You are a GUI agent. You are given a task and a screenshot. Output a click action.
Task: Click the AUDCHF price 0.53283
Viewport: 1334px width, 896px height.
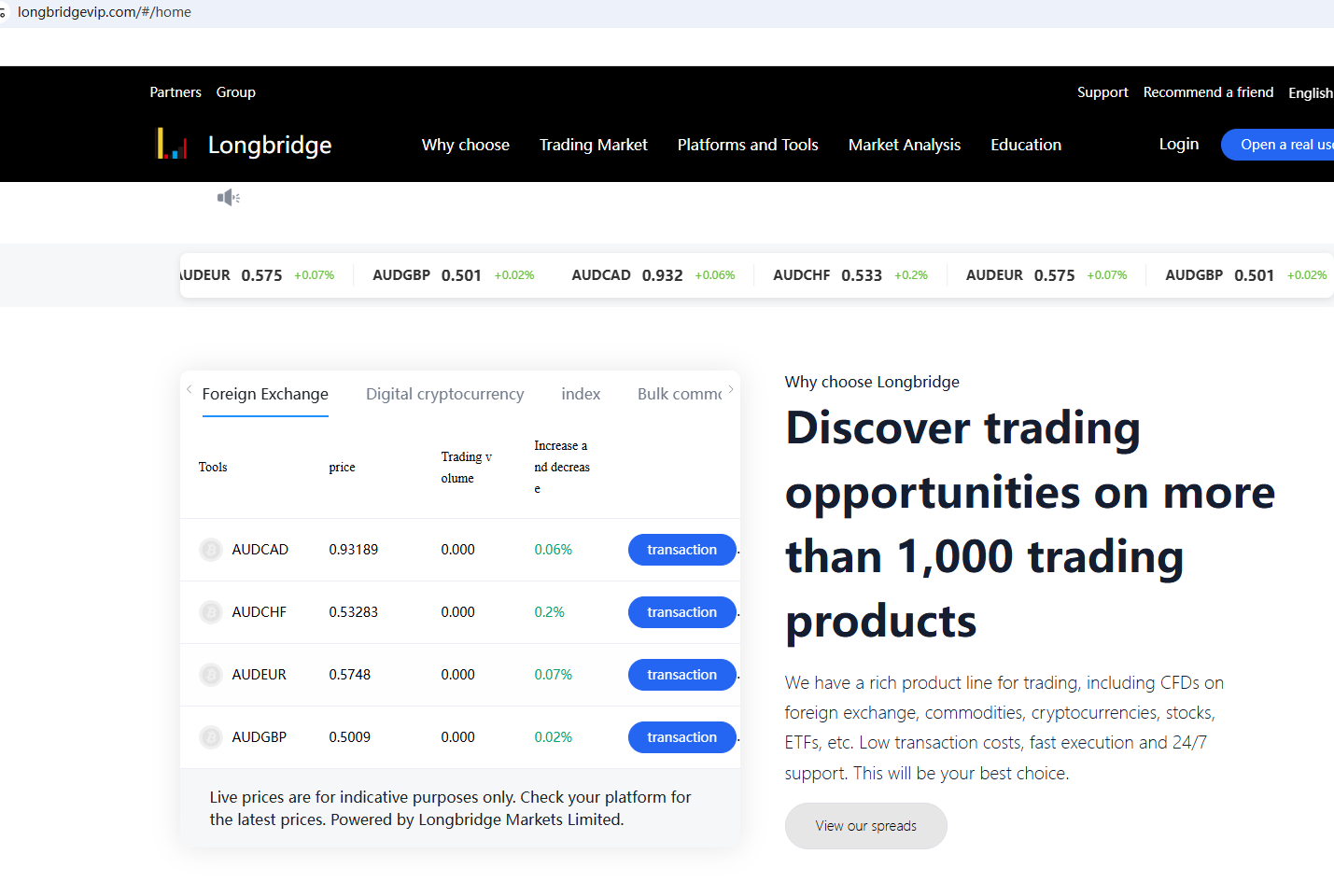(354, 612)
